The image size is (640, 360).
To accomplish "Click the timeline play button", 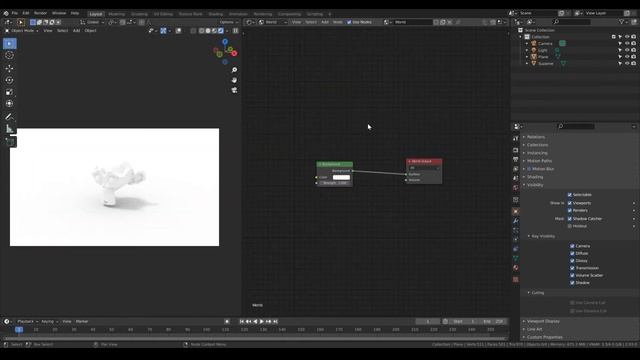I will pyautogui.click(x=262, y=322).
